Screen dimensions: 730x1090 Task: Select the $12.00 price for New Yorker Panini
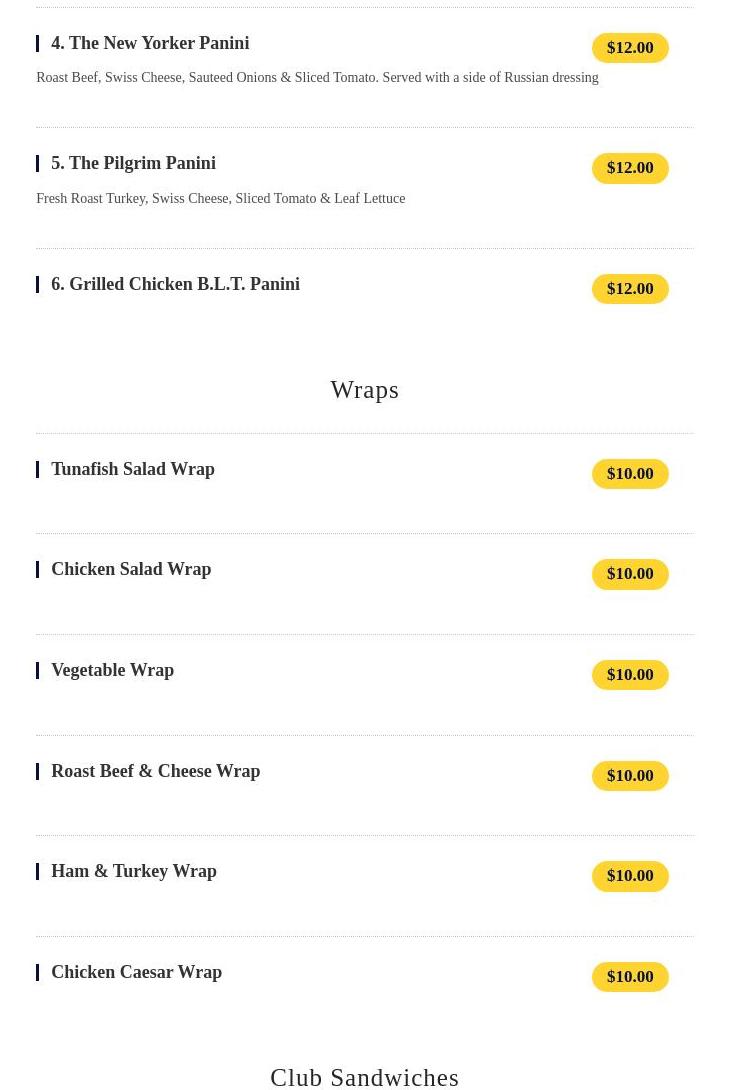[x=630, y=48]
